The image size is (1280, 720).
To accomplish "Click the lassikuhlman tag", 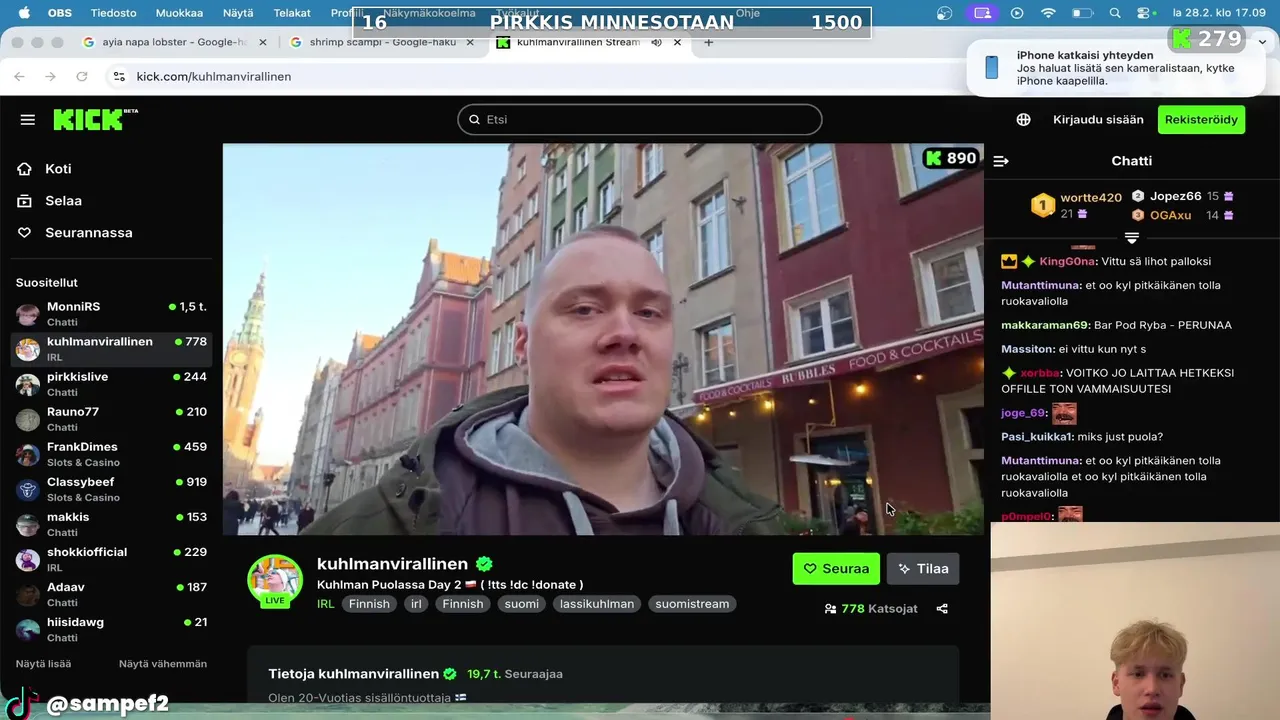I will click(597, 604).
